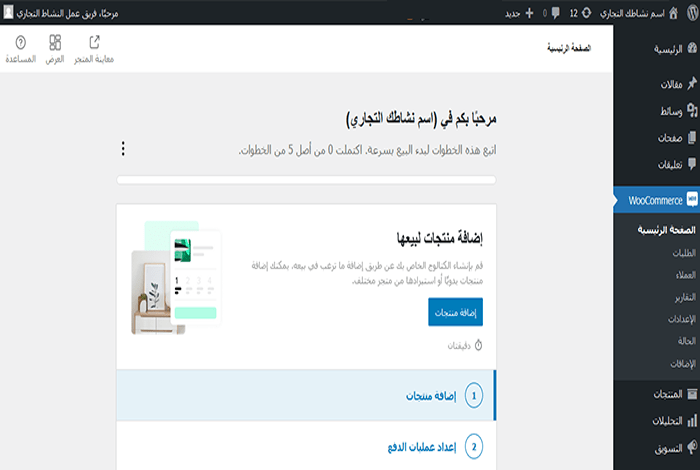Click the archive box icon beside المنتجات
The width and height of the screenshot is (700, 470).
pyautogui.click(x=692, y=394)
